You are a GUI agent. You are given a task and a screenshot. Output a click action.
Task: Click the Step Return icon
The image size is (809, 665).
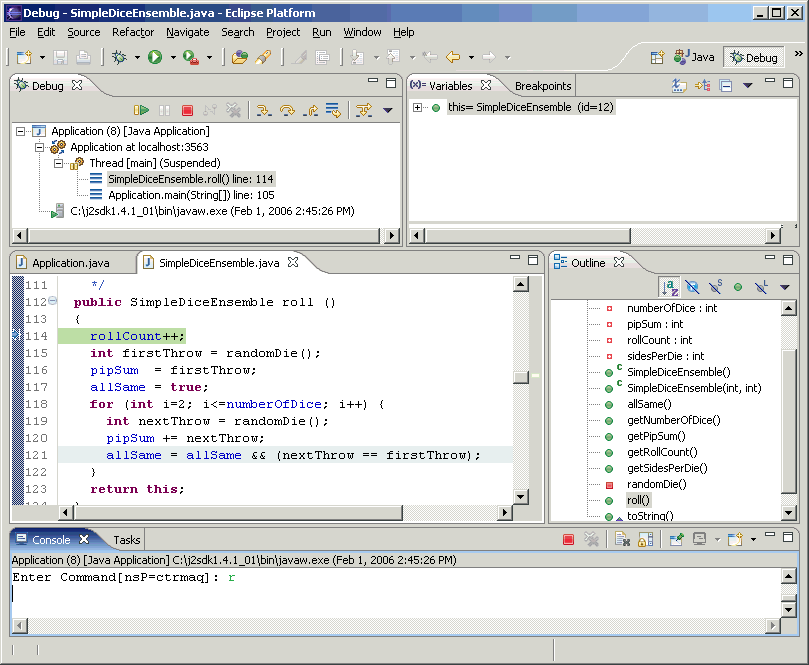tap(310, 110)
